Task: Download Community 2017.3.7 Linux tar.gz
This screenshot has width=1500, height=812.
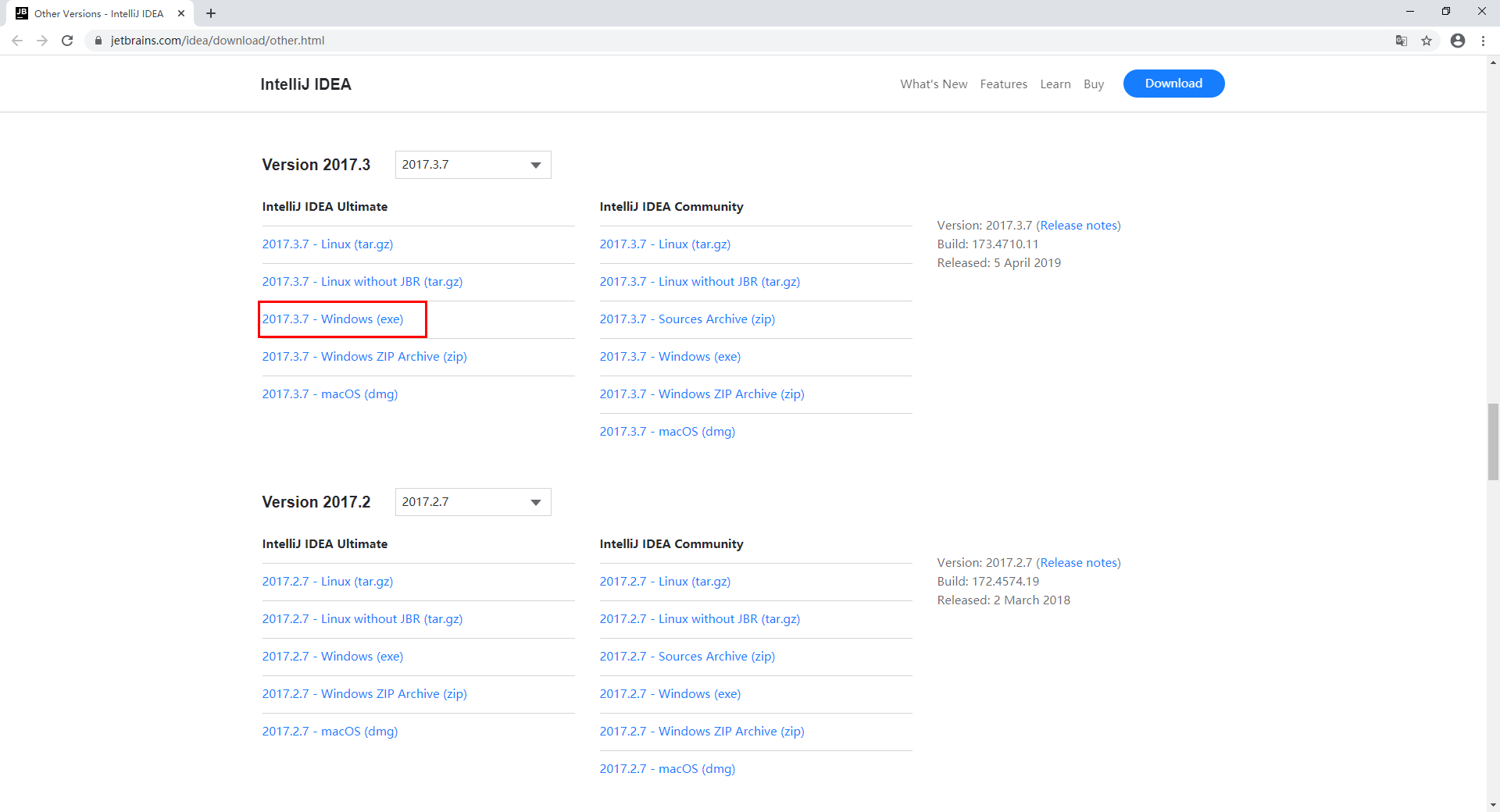Action: tap(665, 244)
